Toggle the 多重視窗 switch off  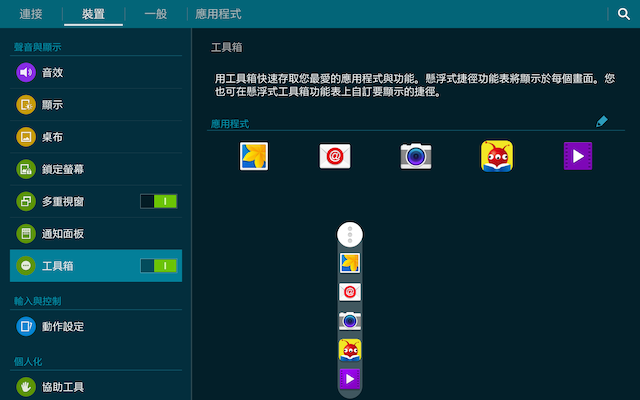tap(158, 201)
